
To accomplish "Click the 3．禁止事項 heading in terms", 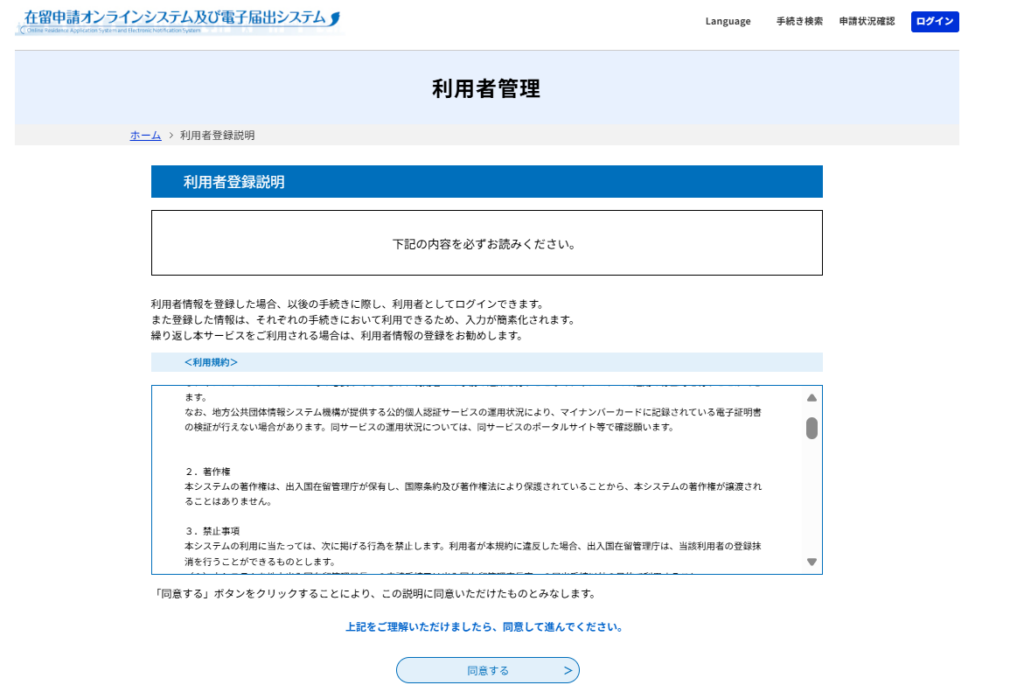I will (212, 531).
